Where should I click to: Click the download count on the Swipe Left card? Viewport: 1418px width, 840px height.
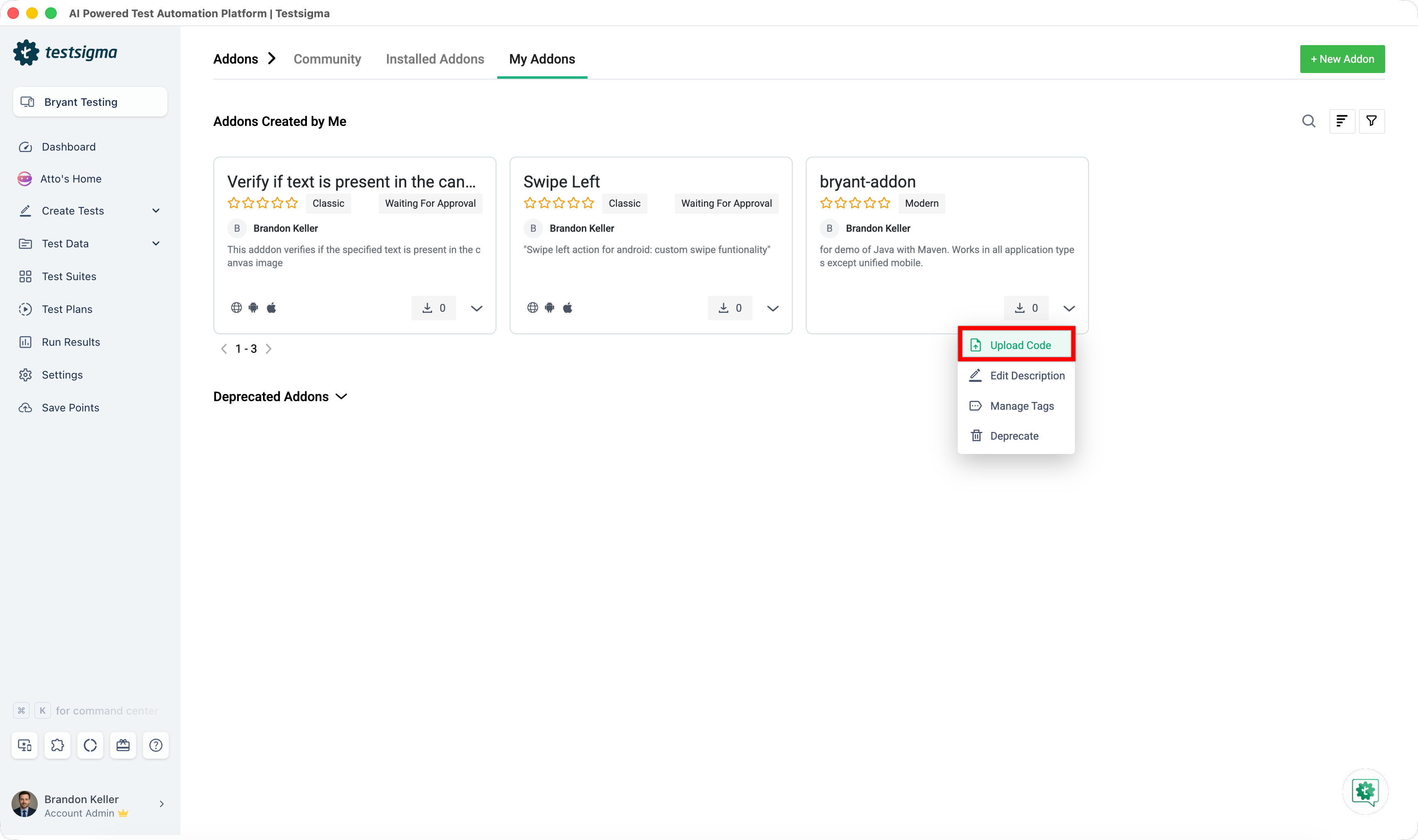730,308
